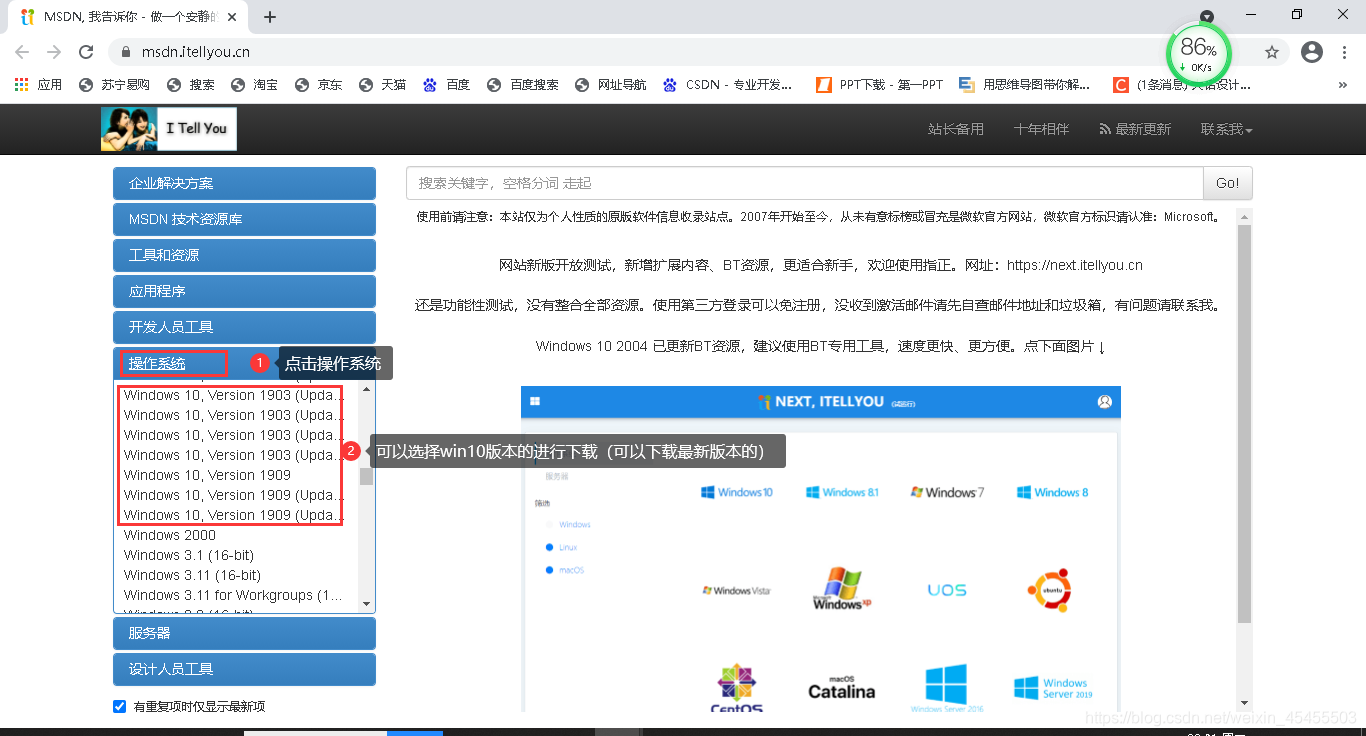Open the Chrome profile avatar
The width and height of the screenshot is (1366, 736).
click(x=1312, y=52)
